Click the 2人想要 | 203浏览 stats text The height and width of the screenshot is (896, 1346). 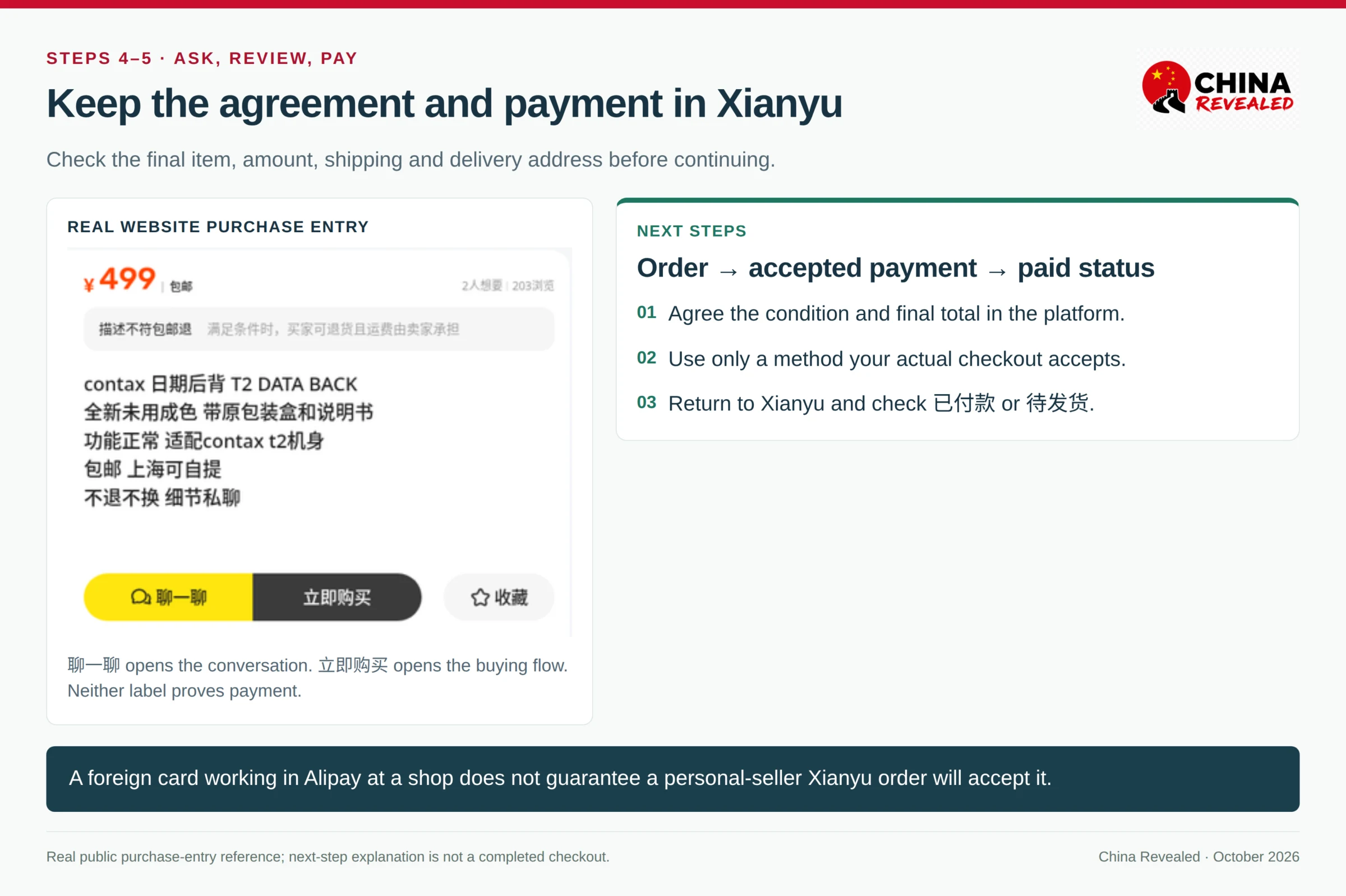[x=508, y=285]
